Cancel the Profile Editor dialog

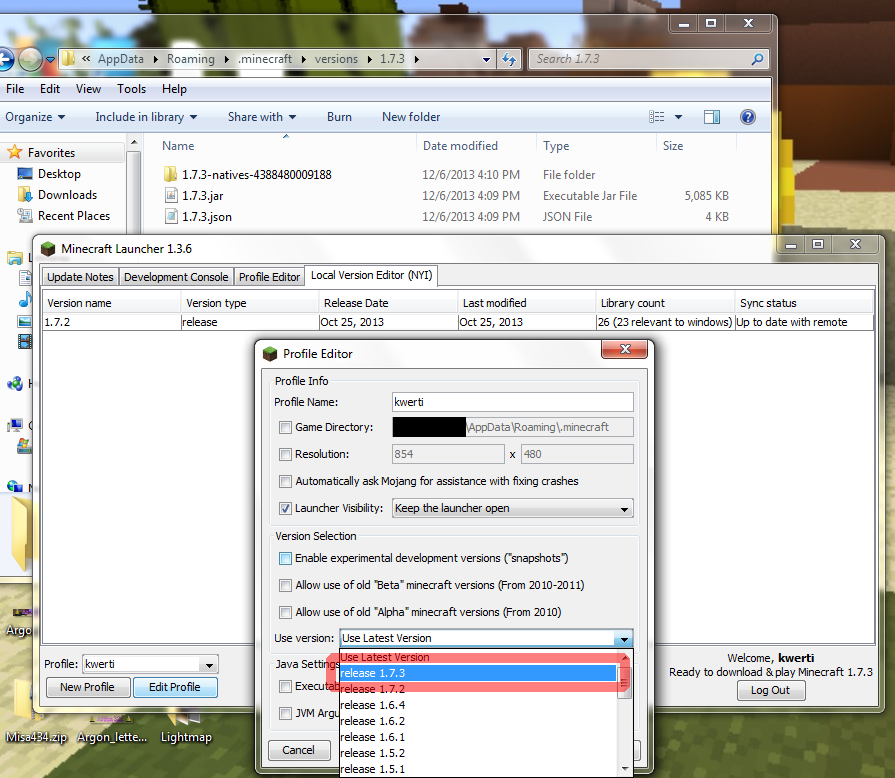[299, 750]
